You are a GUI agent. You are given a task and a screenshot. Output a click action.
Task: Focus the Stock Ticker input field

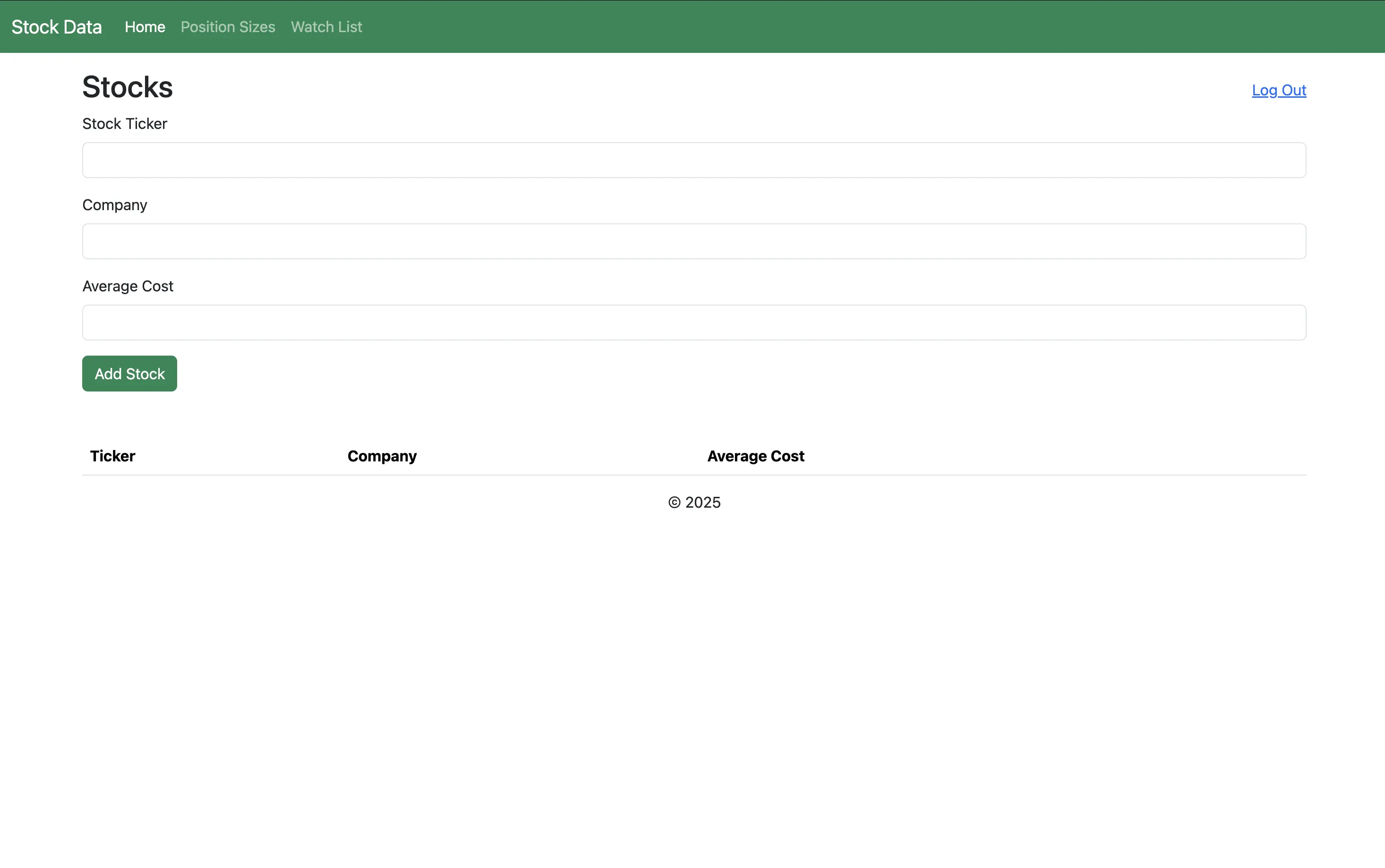pyautogui.click(x=693, y=160)
